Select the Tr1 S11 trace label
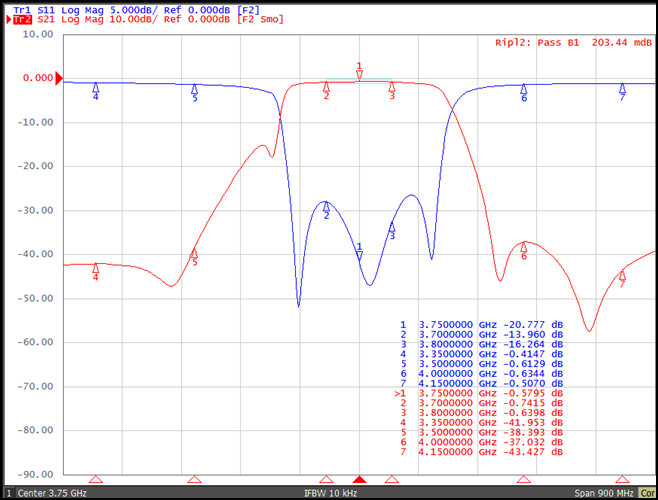The width and height of the screenshot is (658, 500). 136,10
